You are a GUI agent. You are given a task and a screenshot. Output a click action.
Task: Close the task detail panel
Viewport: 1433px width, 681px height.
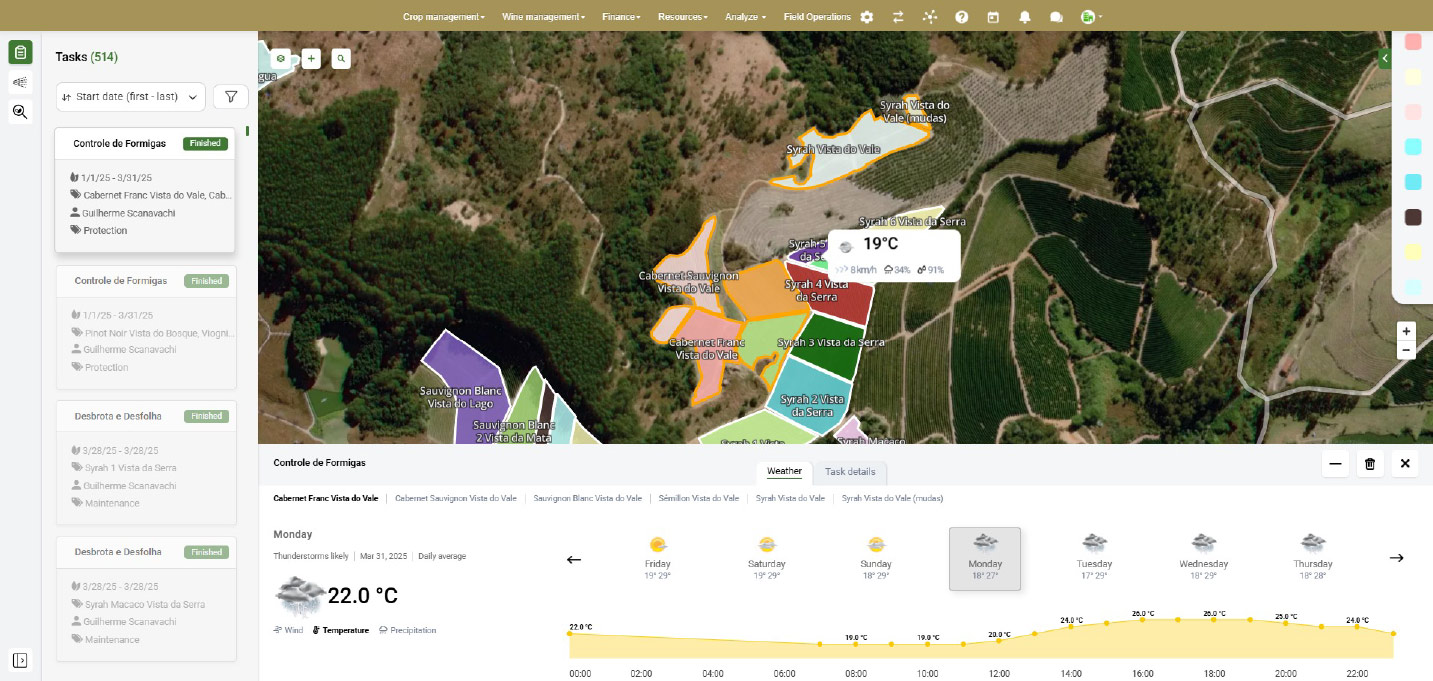(1405, 464)
